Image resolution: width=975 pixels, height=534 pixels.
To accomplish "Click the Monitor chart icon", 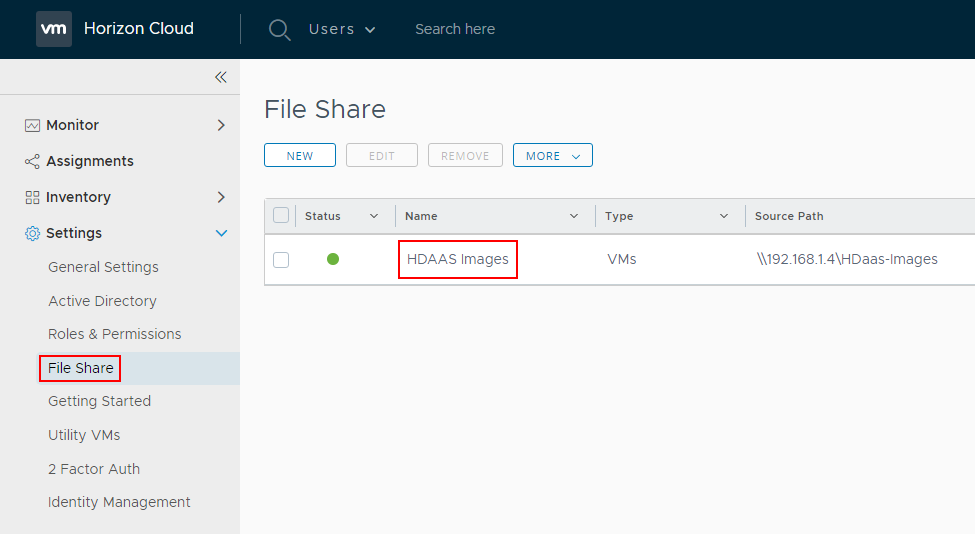I will pos(32,125).
